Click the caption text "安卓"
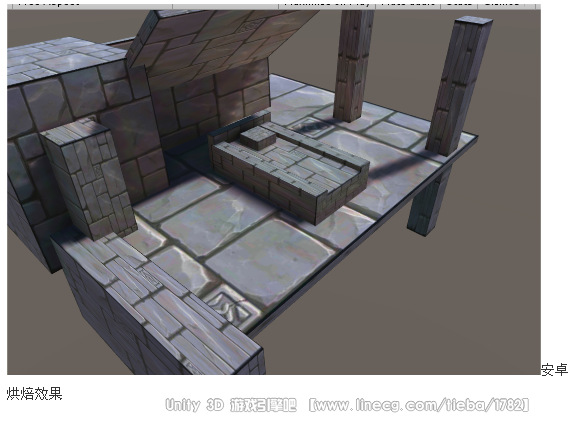This screenshot has width=575, height=422. (x=554, y=370)
